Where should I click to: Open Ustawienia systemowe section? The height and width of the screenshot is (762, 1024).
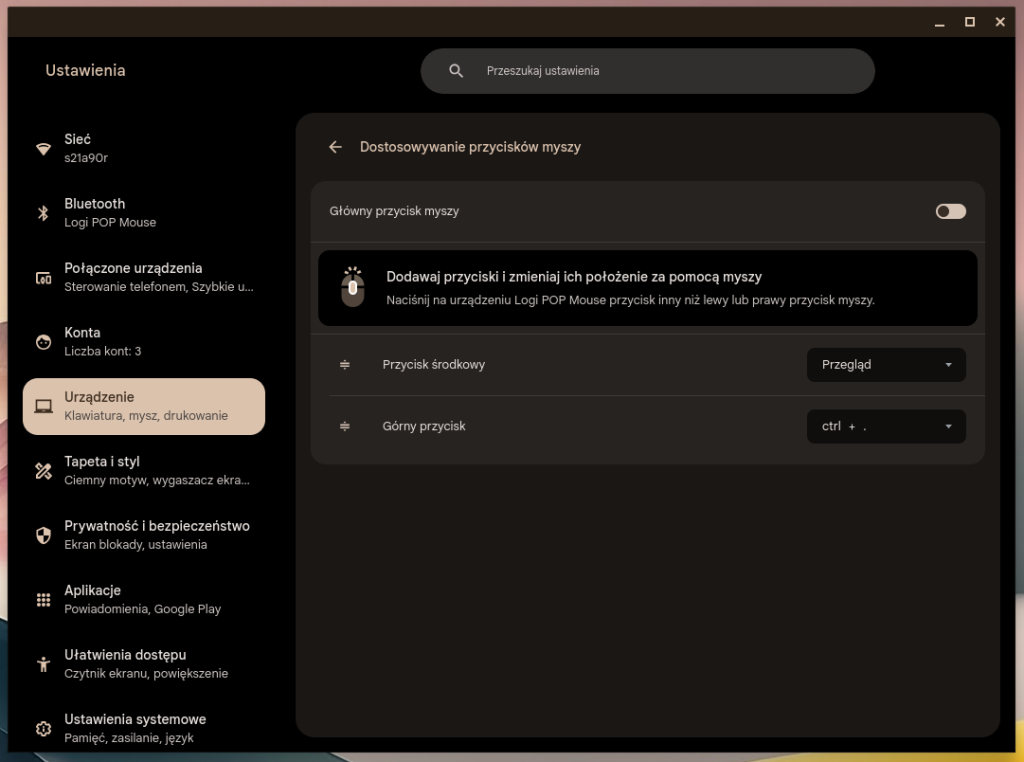click(x=144, y=729)
